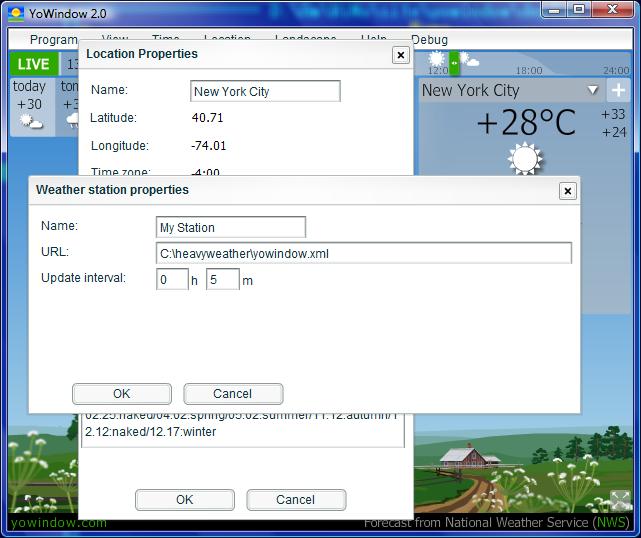Click the green time marker on the timeline
Image resolution: width=641 pixels, height=538 pixels.
point(454,63)
